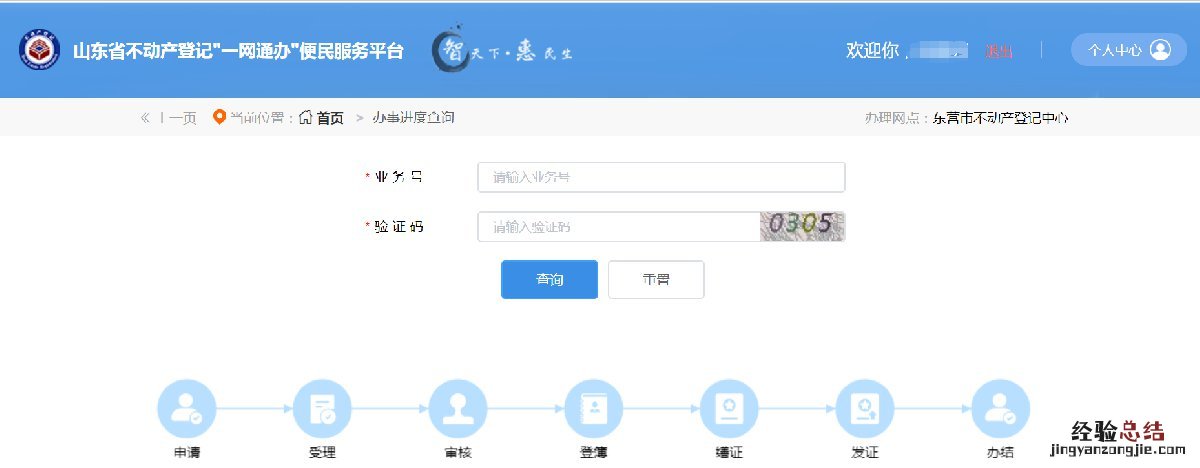Click the 智天下·惠民生 slogan logo

(502, 51)
